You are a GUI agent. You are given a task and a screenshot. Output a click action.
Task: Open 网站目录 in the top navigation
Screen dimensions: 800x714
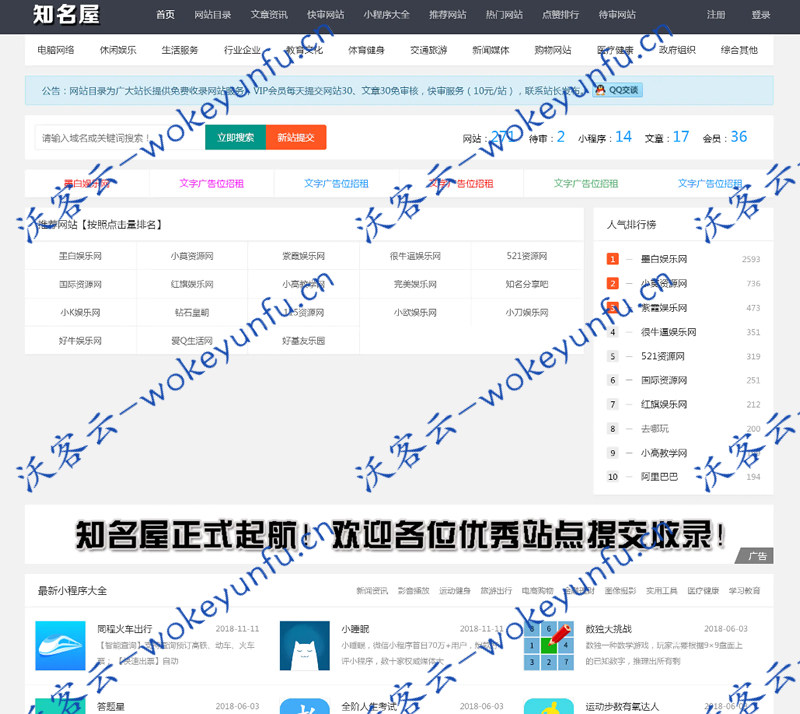click(x=213, y=15)
